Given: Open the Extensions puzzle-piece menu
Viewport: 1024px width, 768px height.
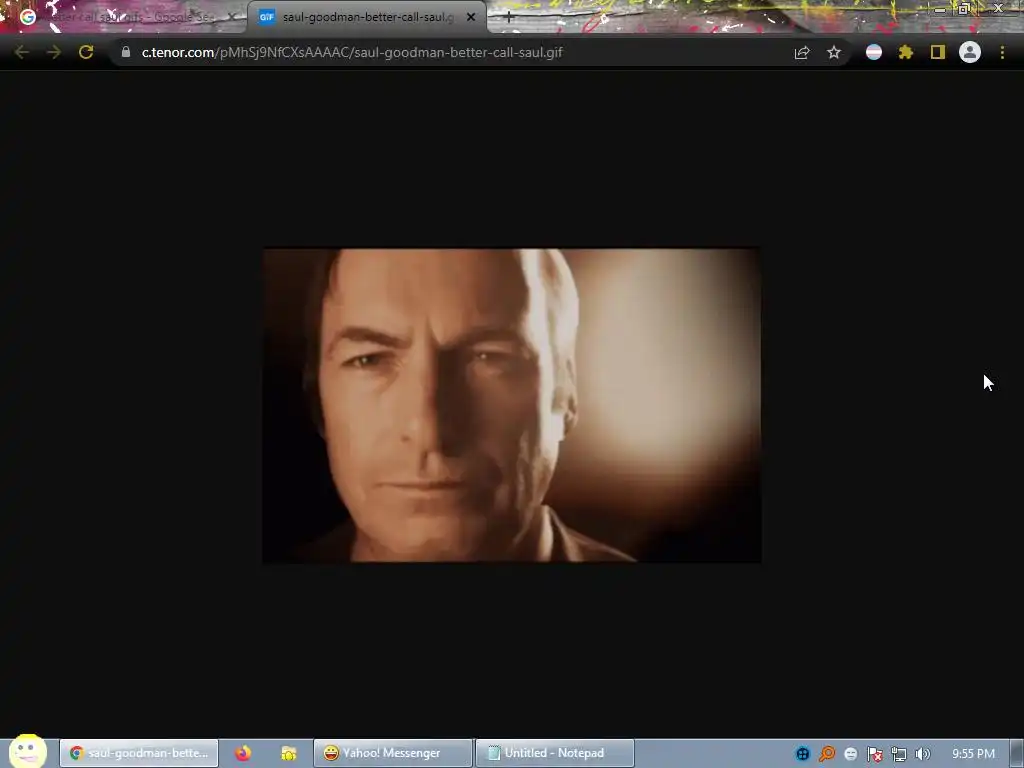Looking at the screenshot, I should pos(906,52).
